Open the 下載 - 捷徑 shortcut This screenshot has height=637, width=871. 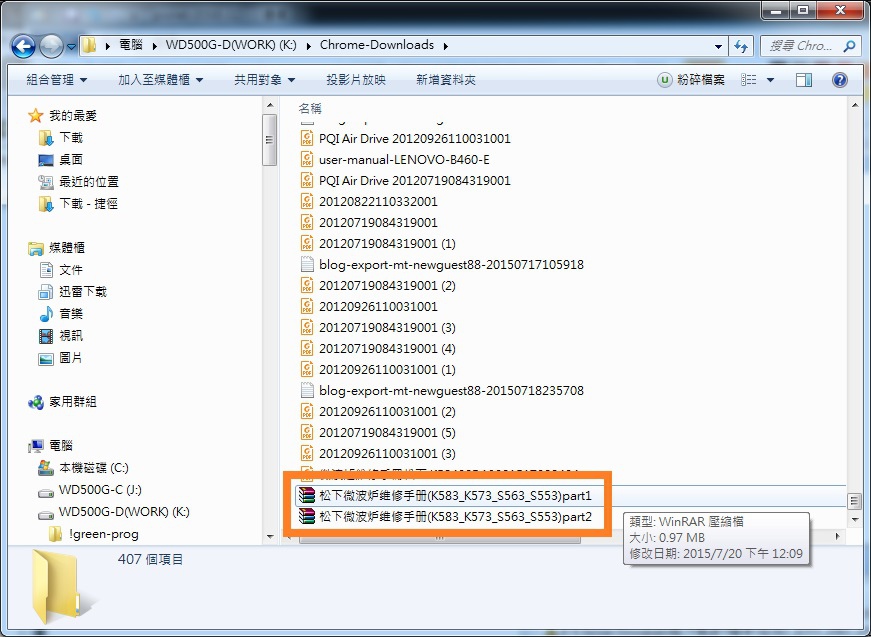(x=88, y=204)
